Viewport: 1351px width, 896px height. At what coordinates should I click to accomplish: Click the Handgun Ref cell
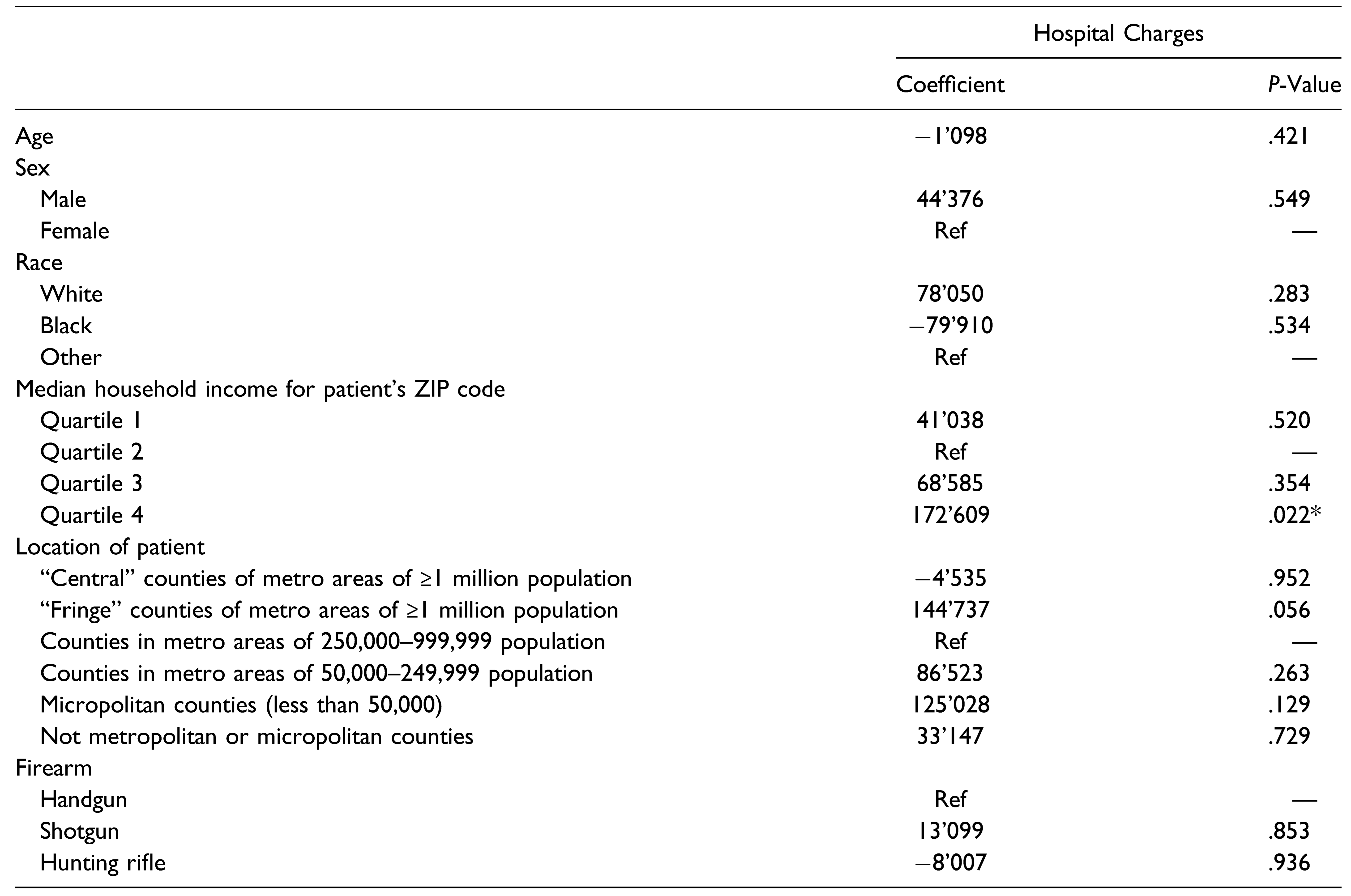click(950, 799)
